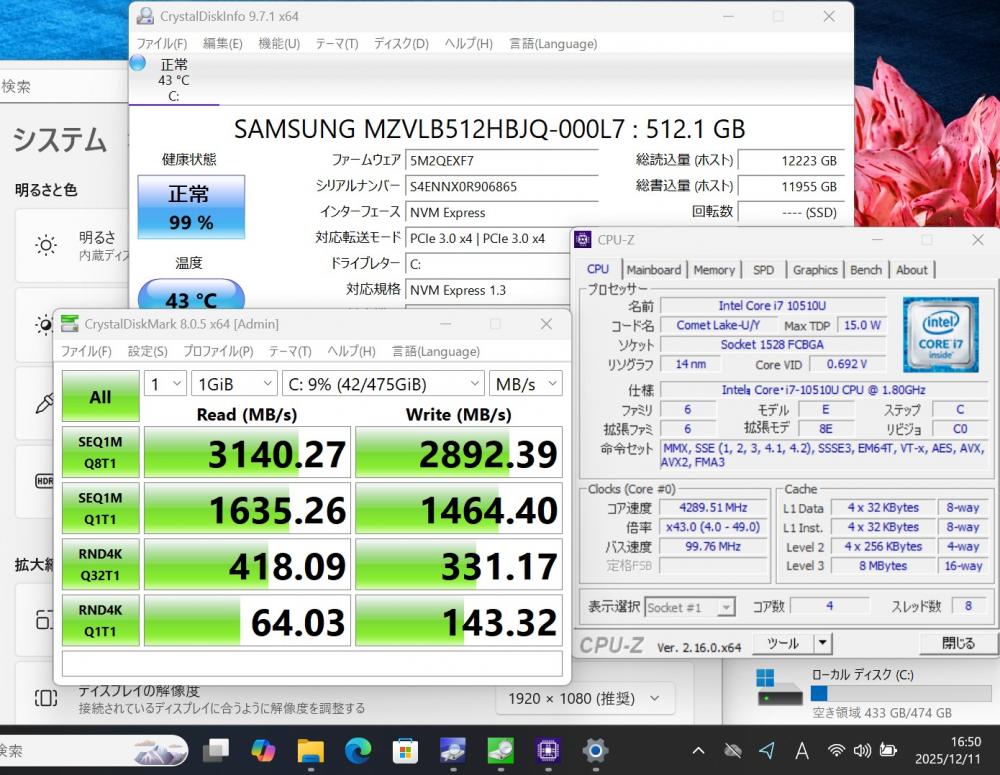This screenshot has width=1000, height=775.
Task: Open the 1GiB test size dropdown
Action: (x=234, y=384)
